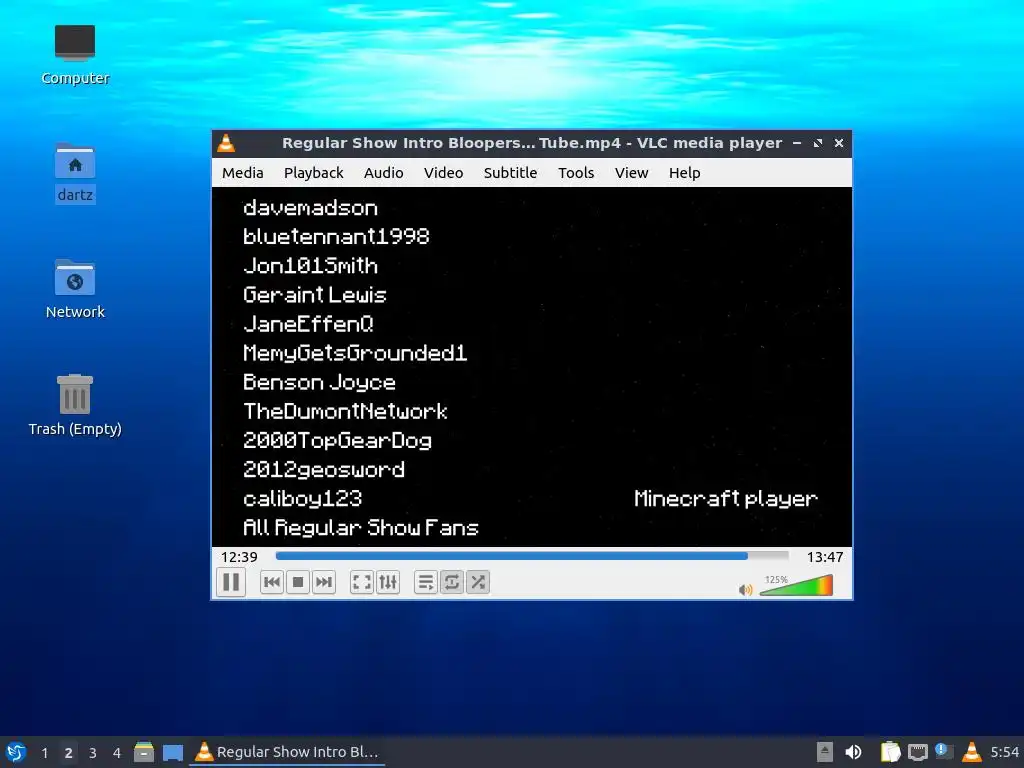Click the video display area

click(532, 366)
